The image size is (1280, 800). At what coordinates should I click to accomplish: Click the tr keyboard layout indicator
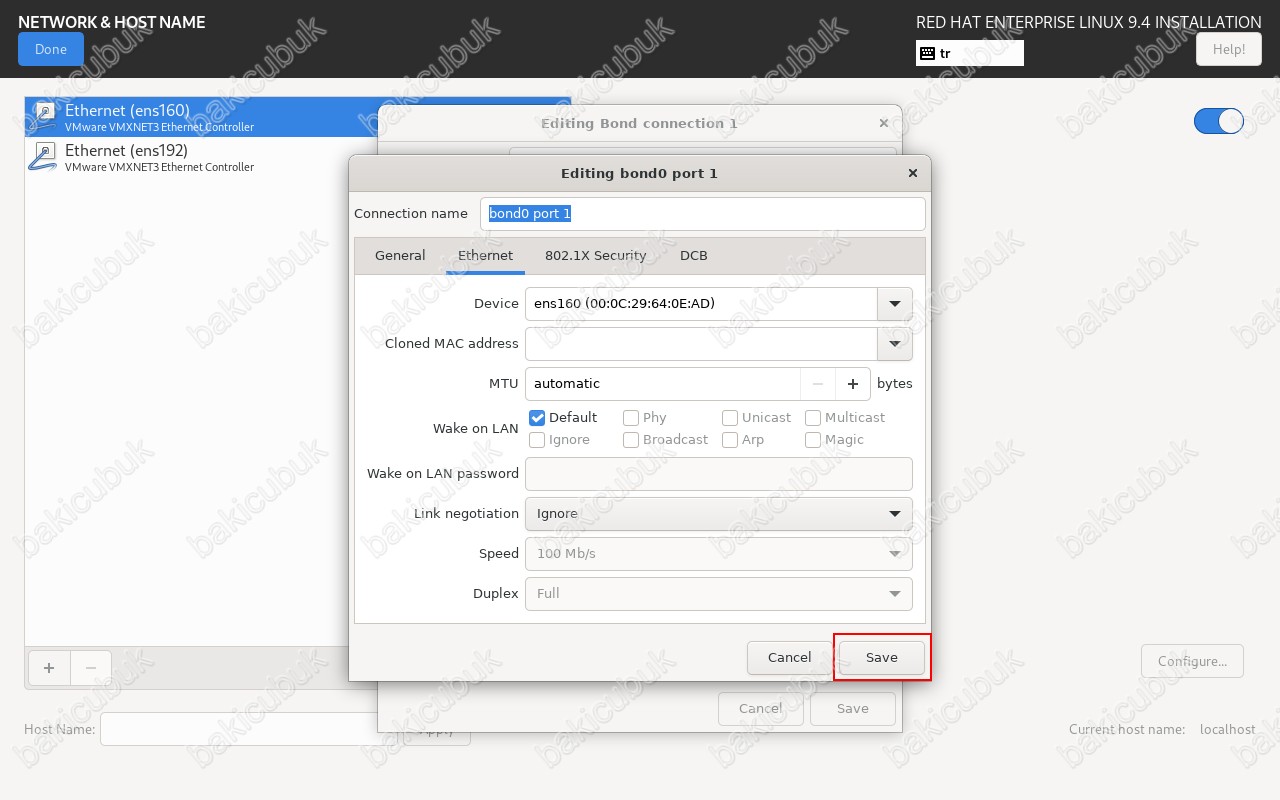970,53
